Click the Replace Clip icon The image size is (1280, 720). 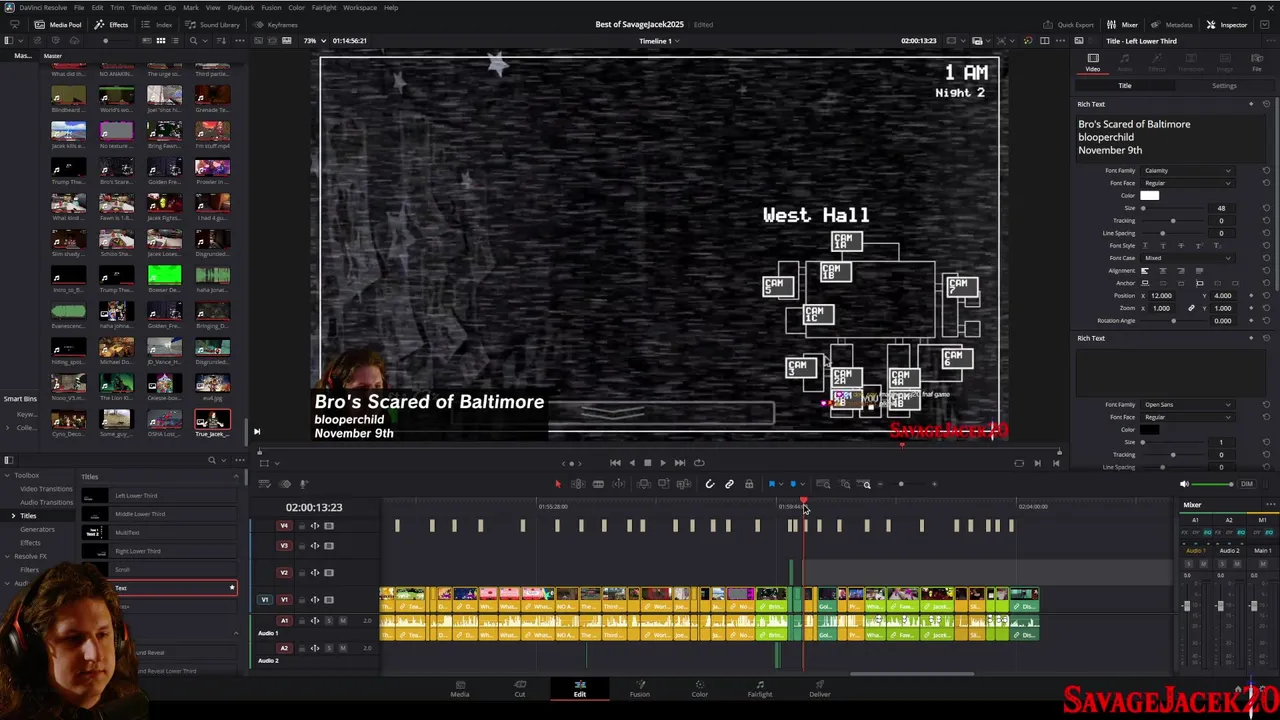(684, 484)
